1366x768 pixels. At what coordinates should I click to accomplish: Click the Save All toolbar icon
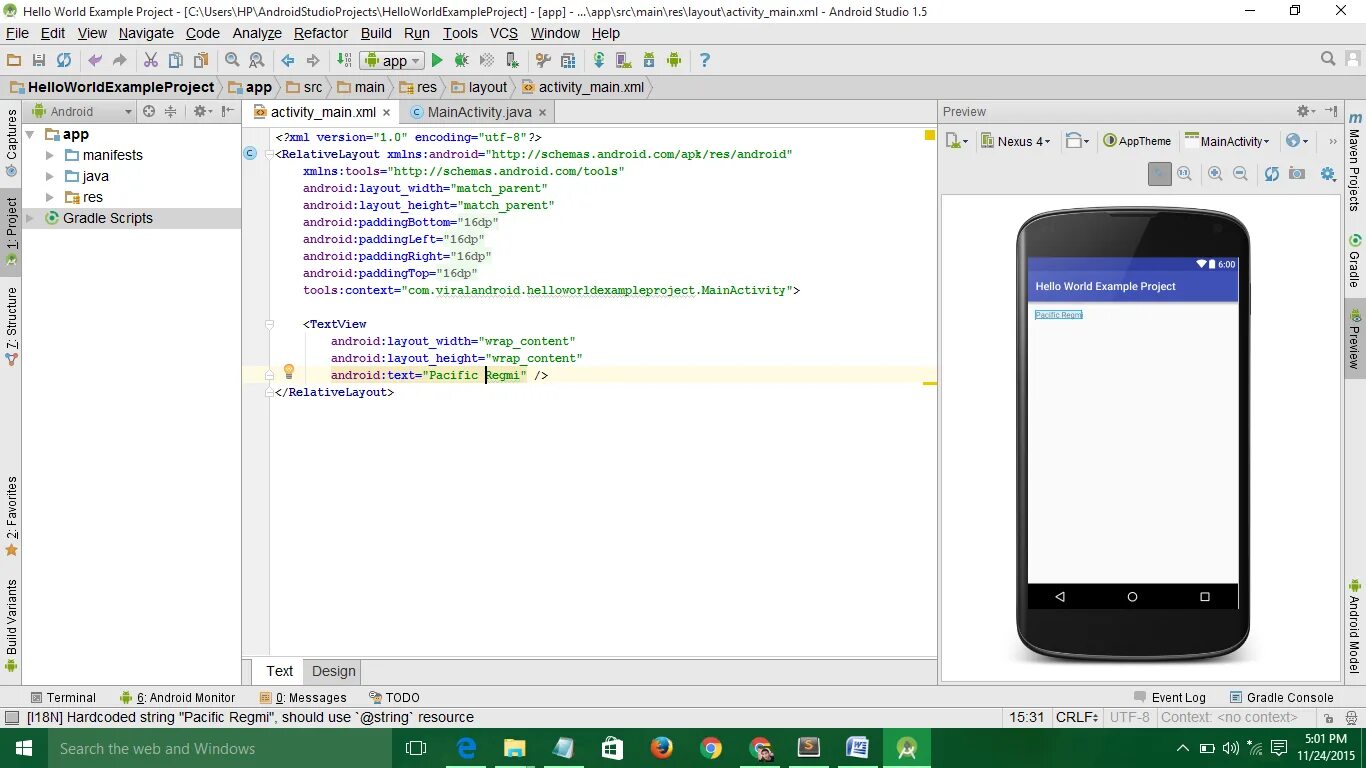pyautogui.click(x=39, y=60)
